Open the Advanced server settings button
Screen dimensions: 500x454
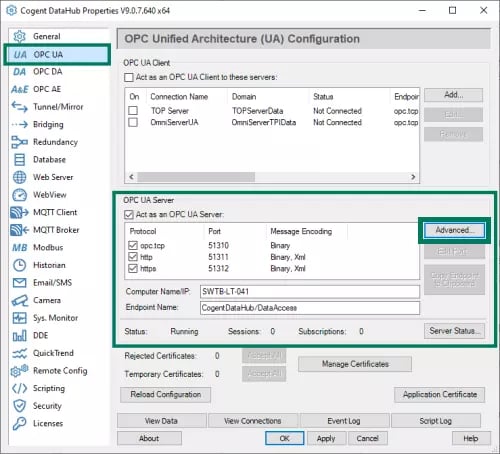click(x=454, y=230)
